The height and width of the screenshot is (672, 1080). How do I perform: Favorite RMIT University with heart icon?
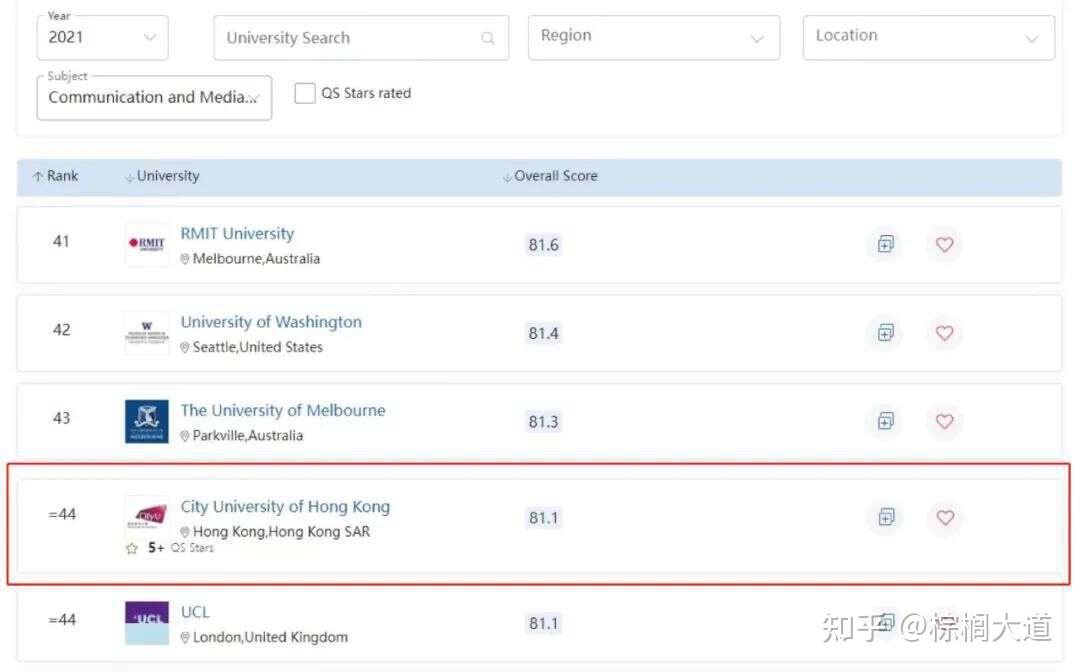(x=944, y=244)
